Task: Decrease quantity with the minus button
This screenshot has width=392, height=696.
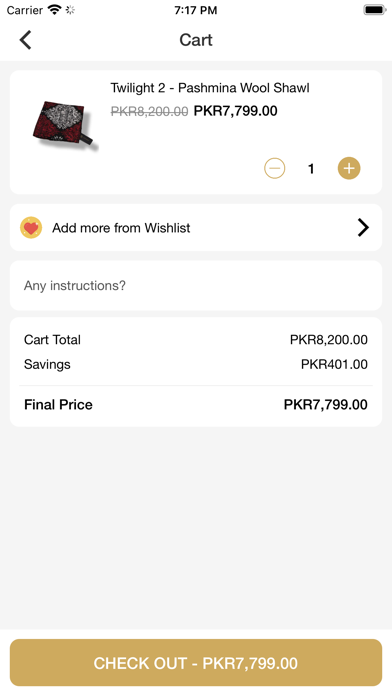Action: coord(275,168)
